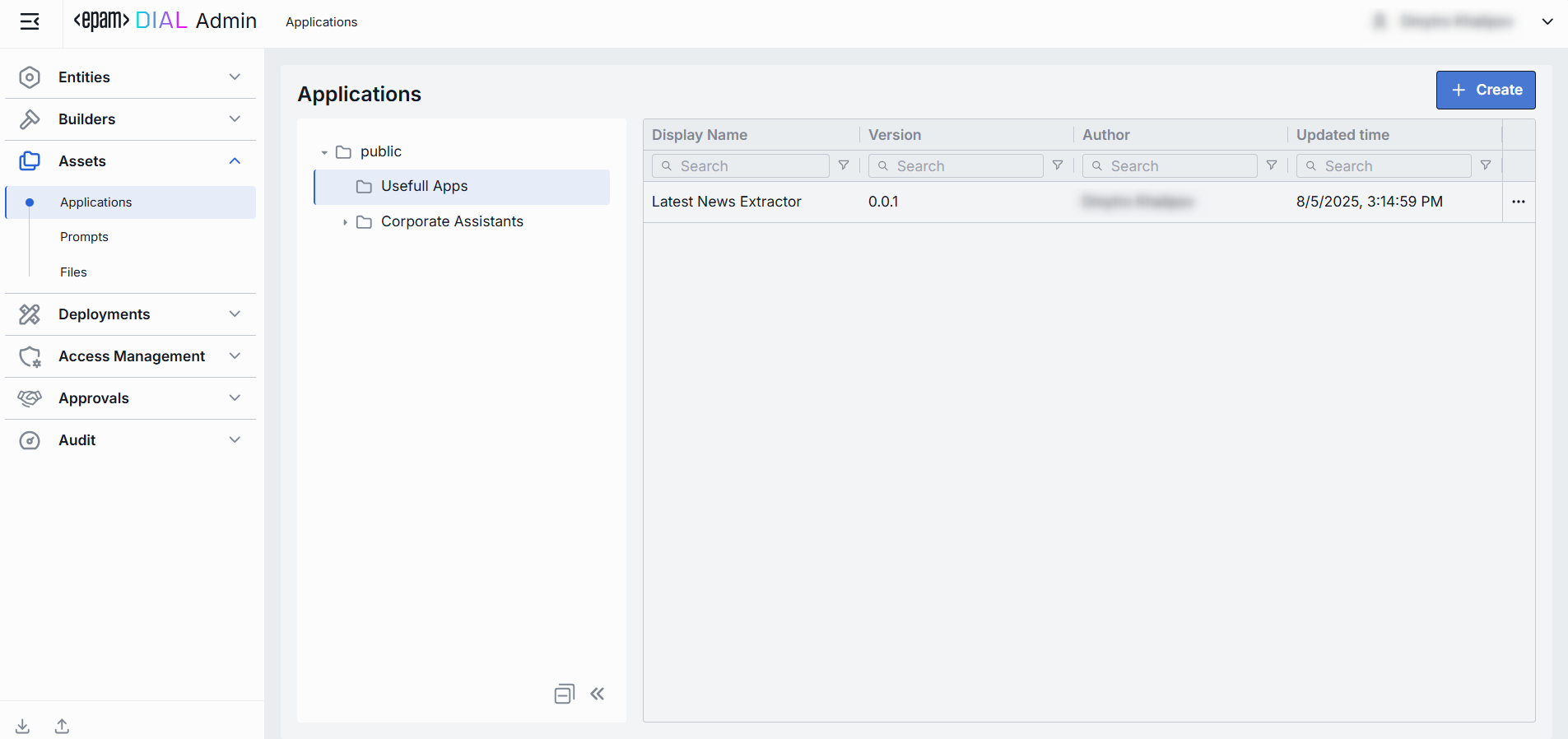Click the upload icon at sidebar bottom

[62, 726]
